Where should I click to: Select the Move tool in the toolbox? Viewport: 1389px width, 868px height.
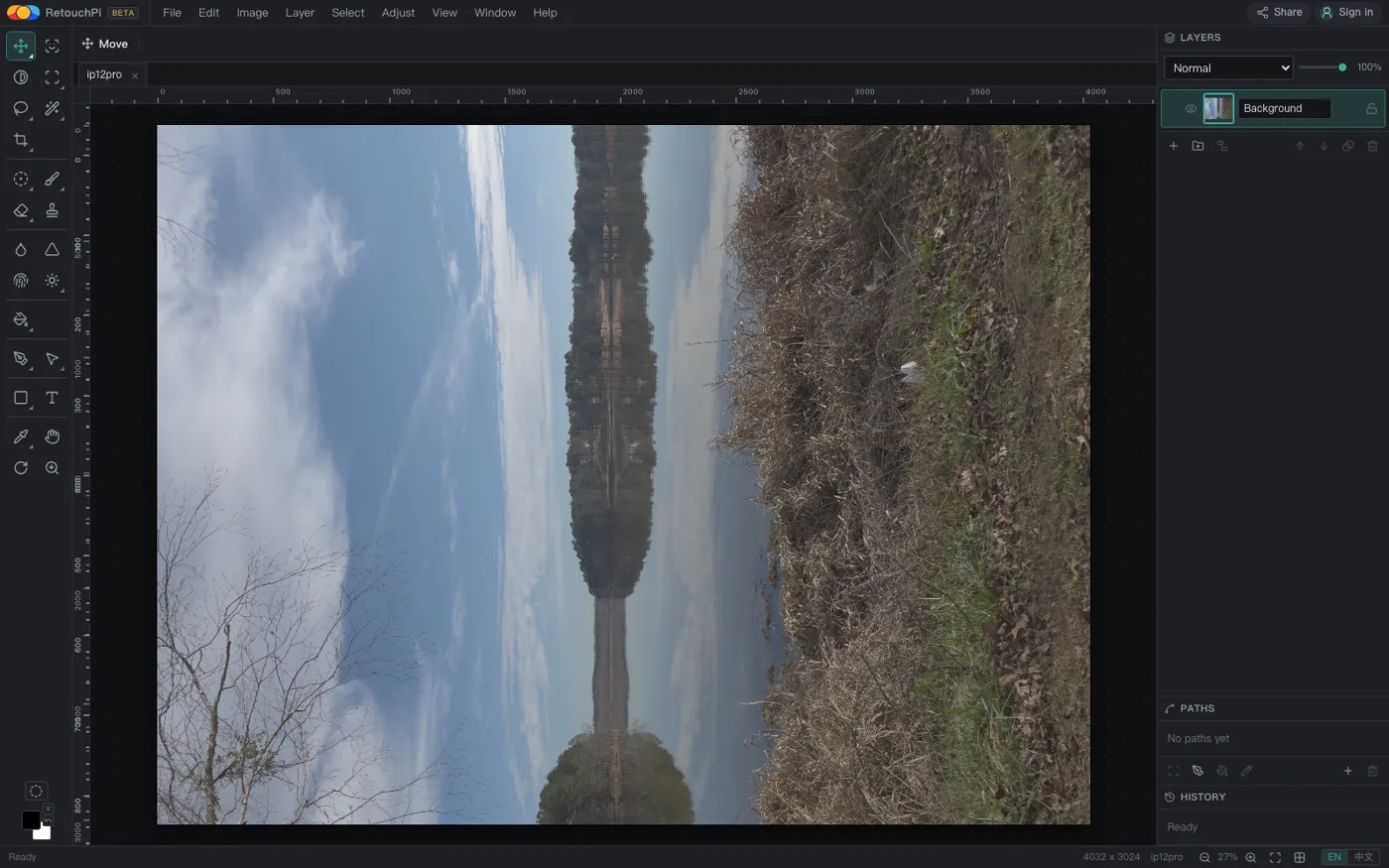pyautogui.click(x=21, y=46)
